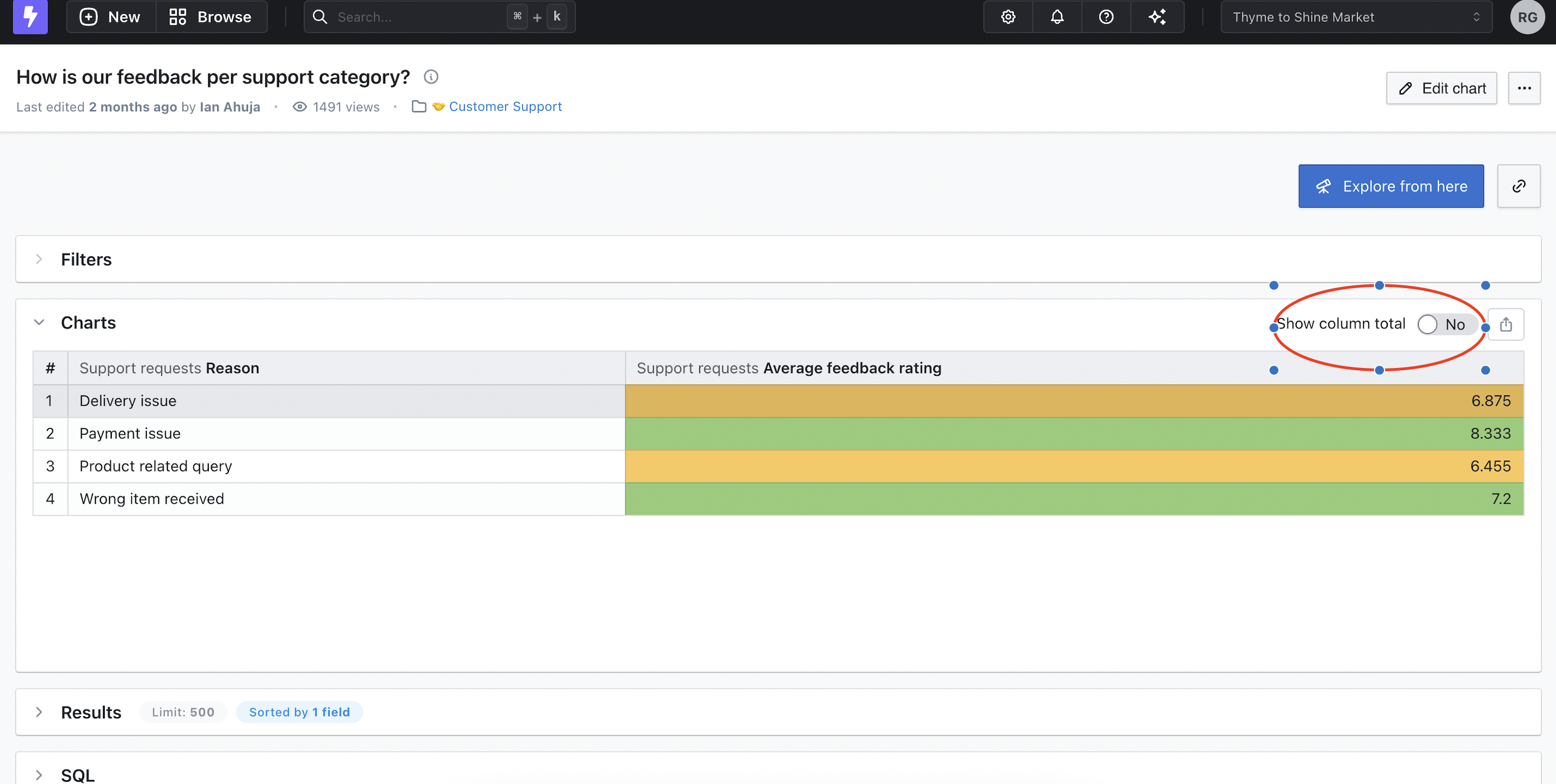
Task: Open the share icon in the Charts section
Action: (x=1506, y=324)
